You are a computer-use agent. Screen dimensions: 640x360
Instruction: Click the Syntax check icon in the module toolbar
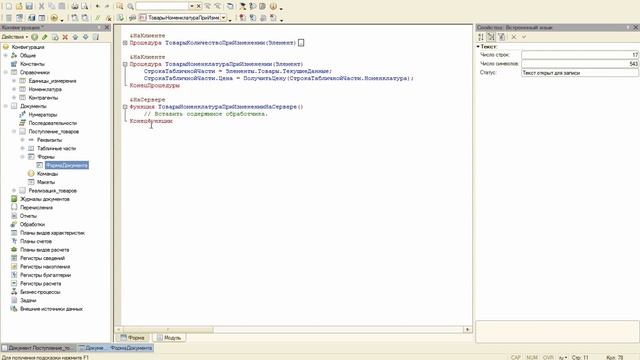[x=120, y=18]
